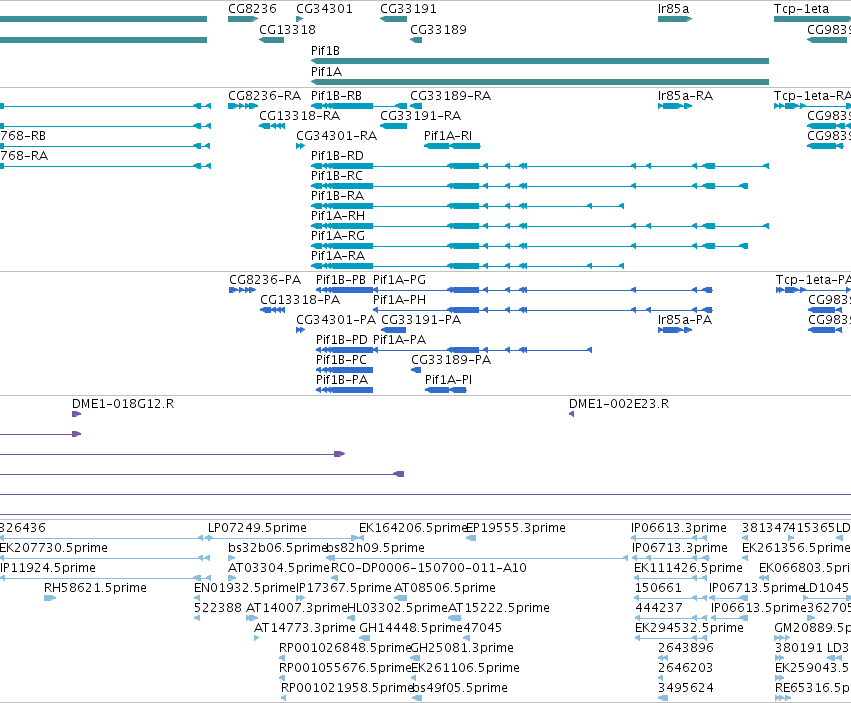This screenshot has width=851, height=703.
Task: Click EST bs32b06.5prime
Action: point(277,548)
